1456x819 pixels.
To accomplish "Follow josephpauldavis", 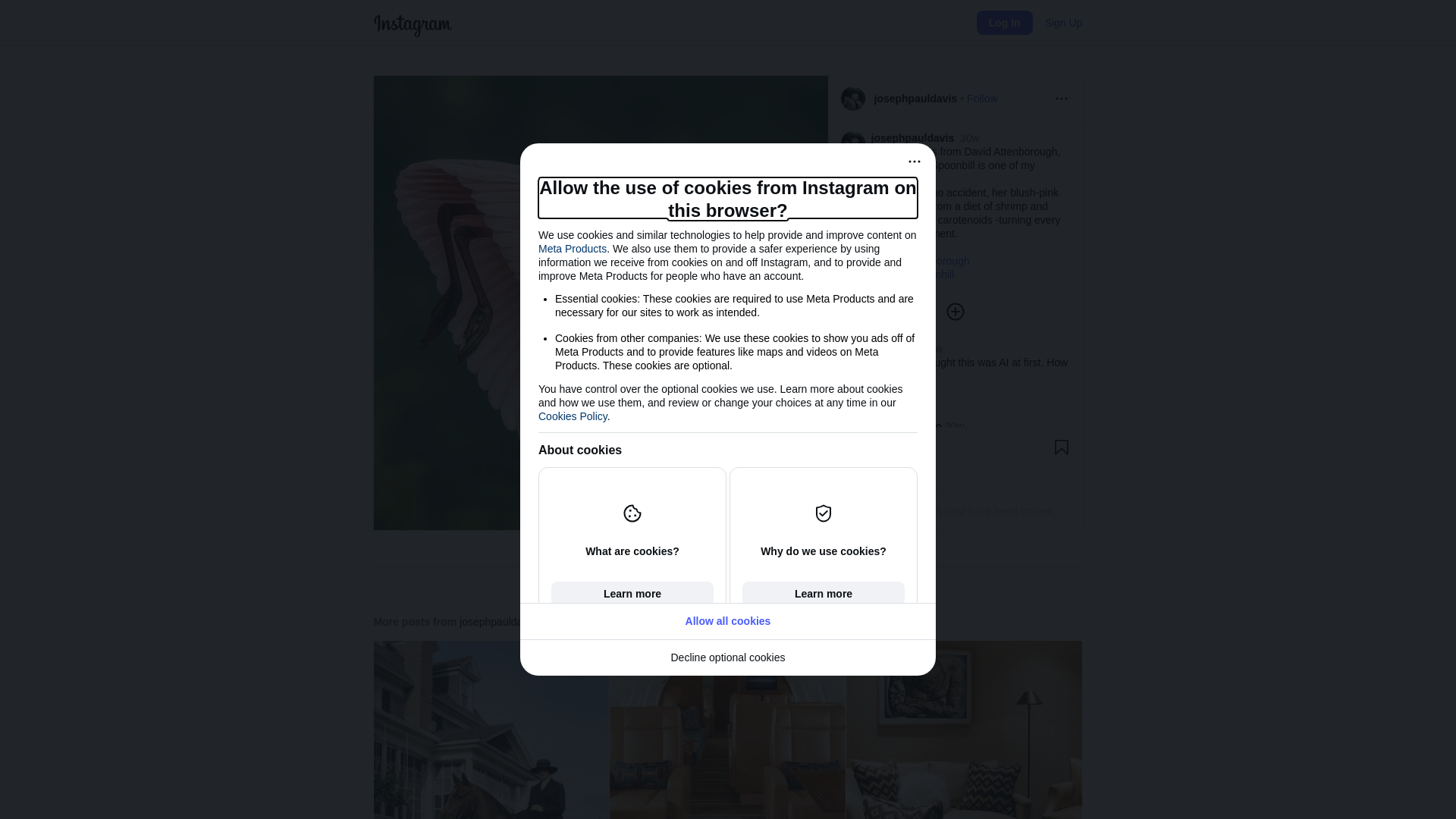I will point(981,99).
